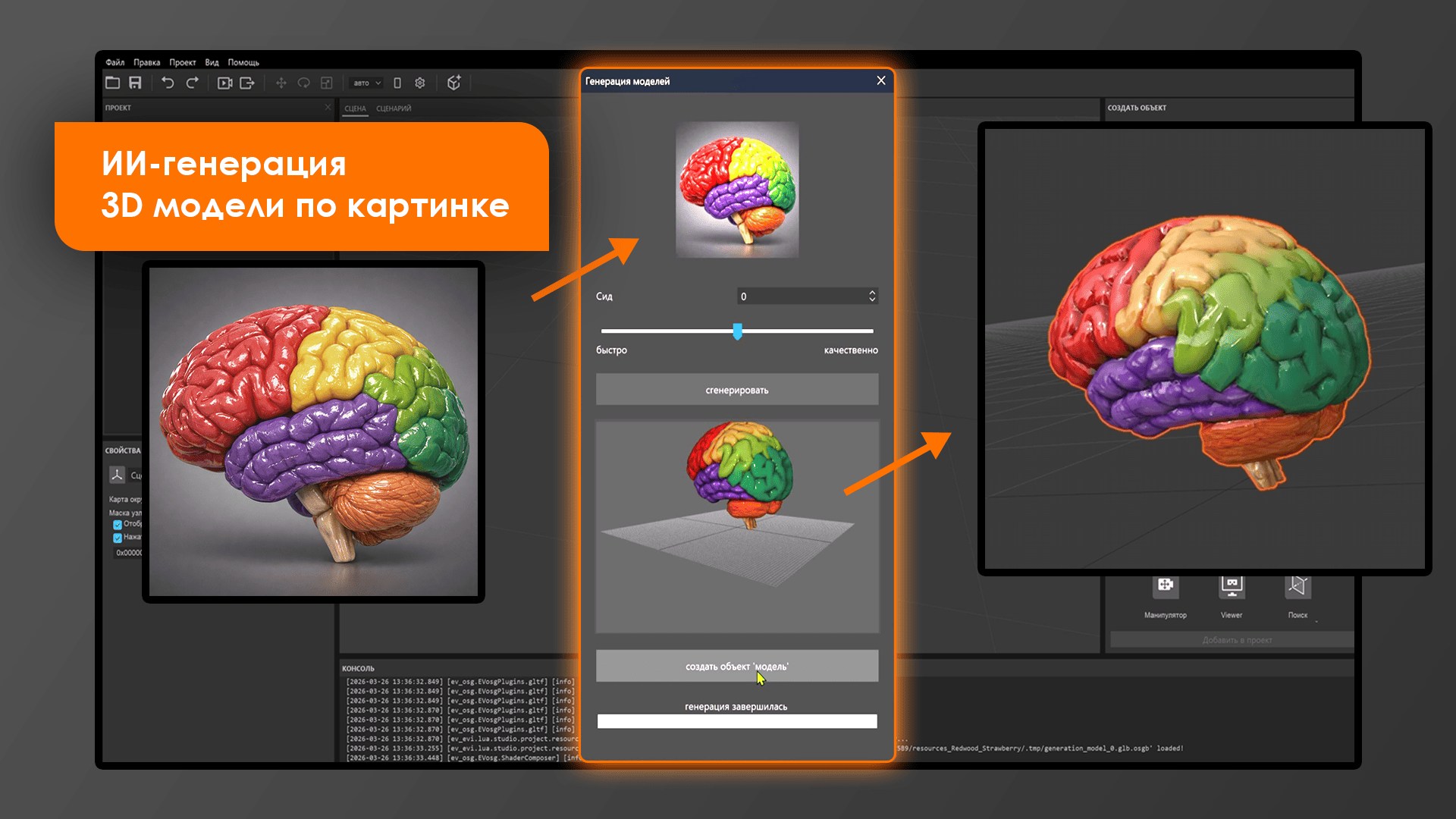Image resolution: width=1456 pixels, height=819 pixels.
Task: Click the 'Проект' panel header
Action: [x=118, y=108]
